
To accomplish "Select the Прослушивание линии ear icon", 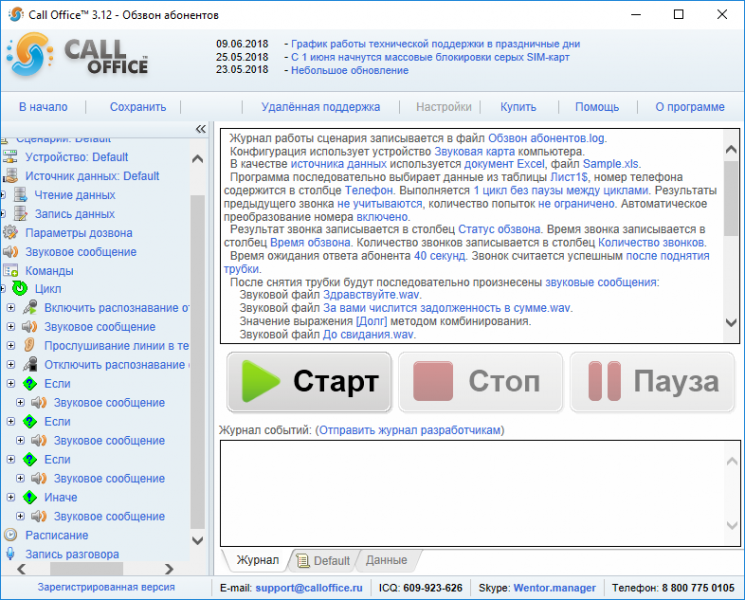I will [x=30, y=345].
